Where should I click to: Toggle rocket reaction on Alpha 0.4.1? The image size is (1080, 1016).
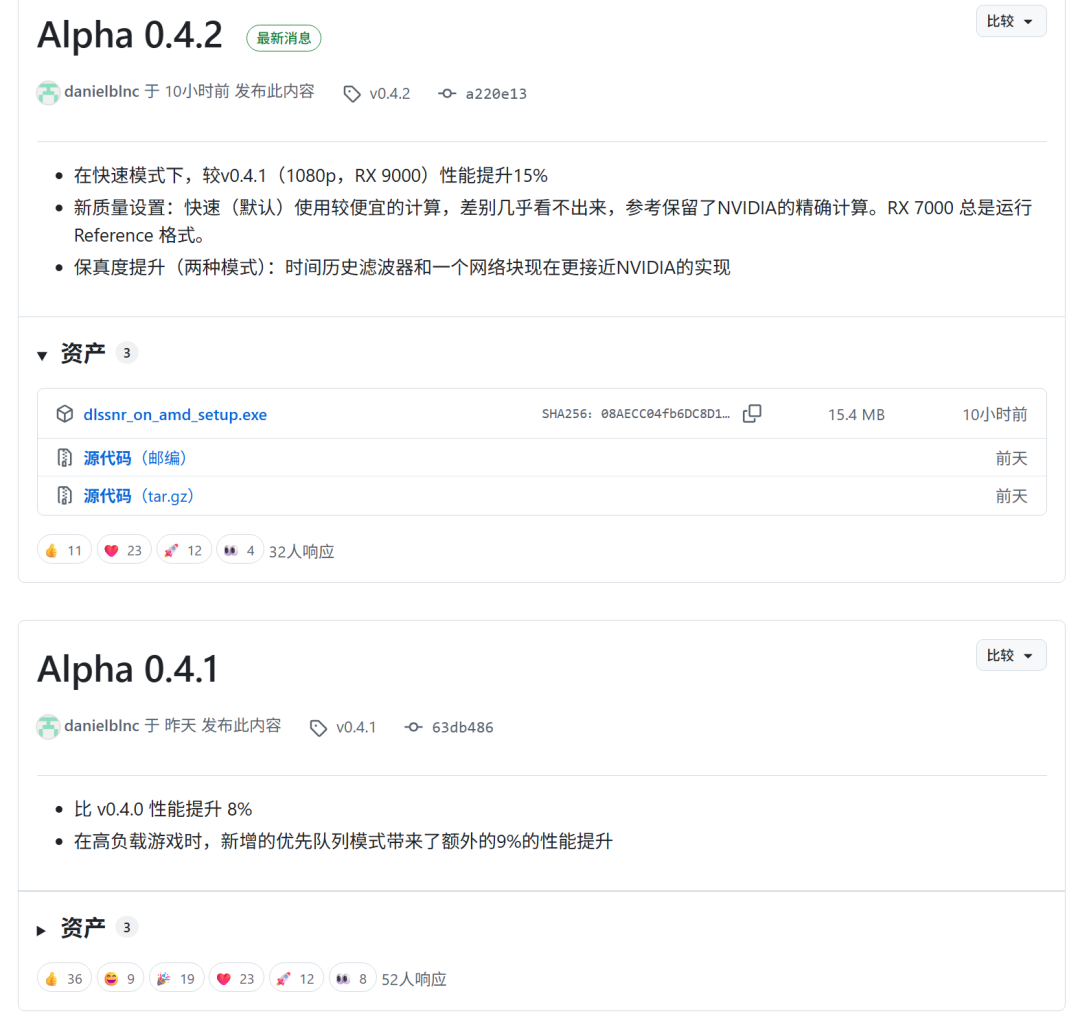tap(296, 978)
